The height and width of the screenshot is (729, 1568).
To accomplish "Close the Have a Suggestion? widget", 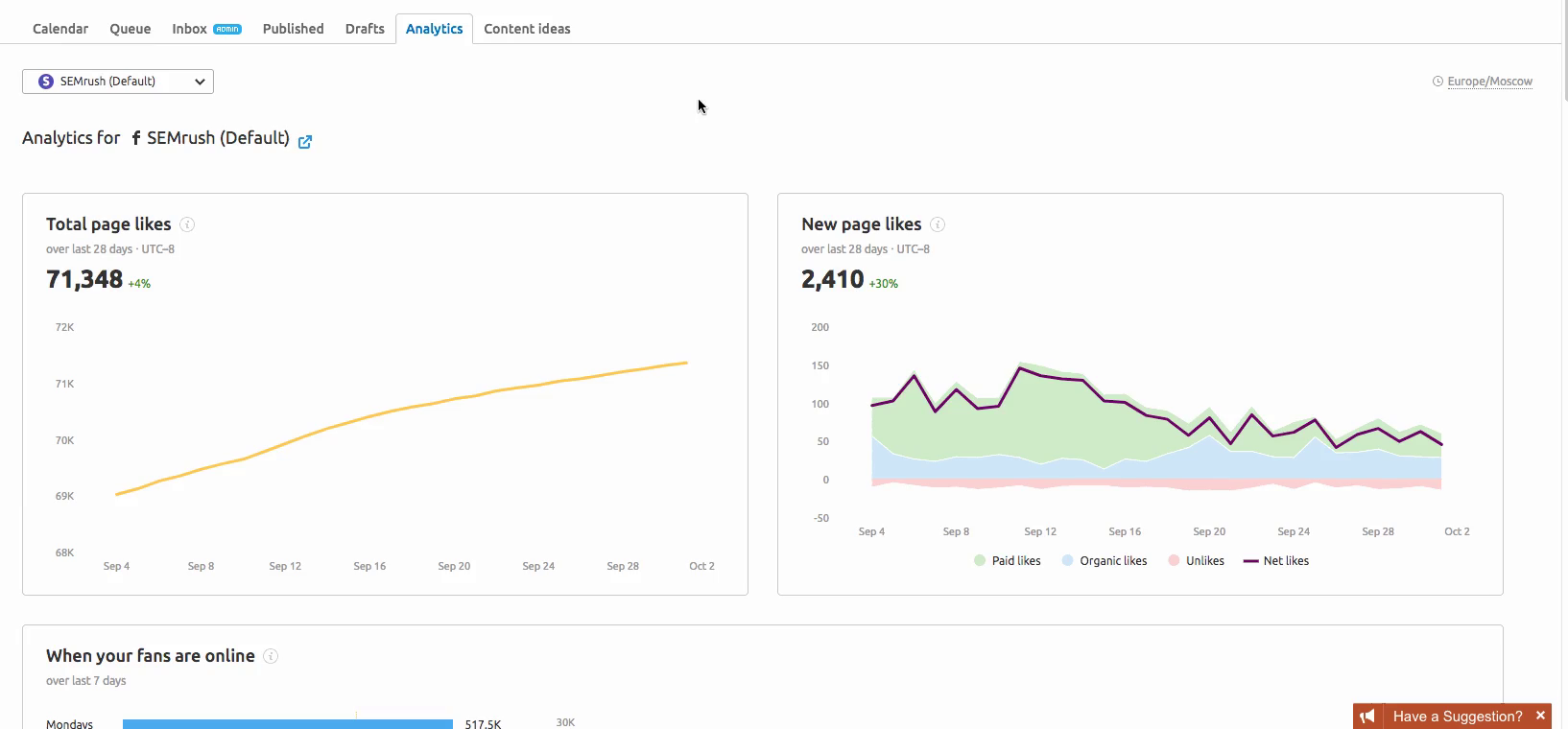I will coord(1540,716).
